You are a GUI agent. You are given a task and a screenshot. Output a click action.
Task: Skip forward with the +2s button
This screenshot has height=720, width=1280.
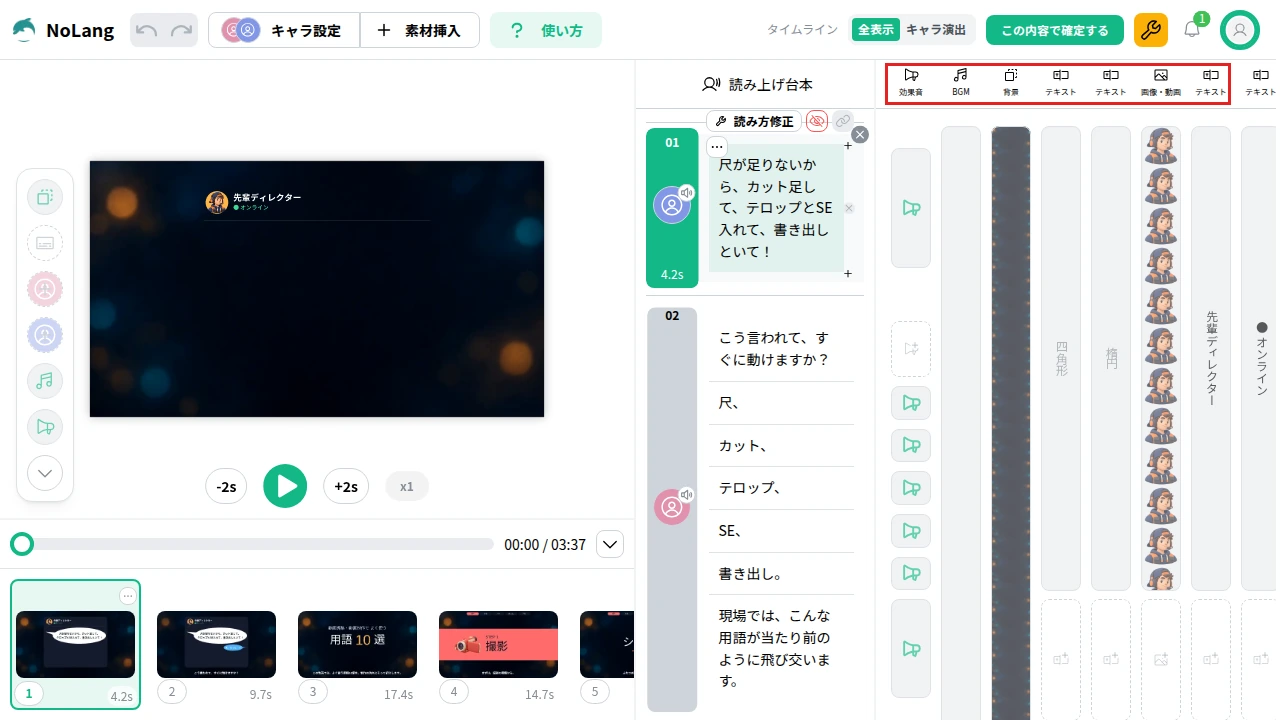(346, 486)
